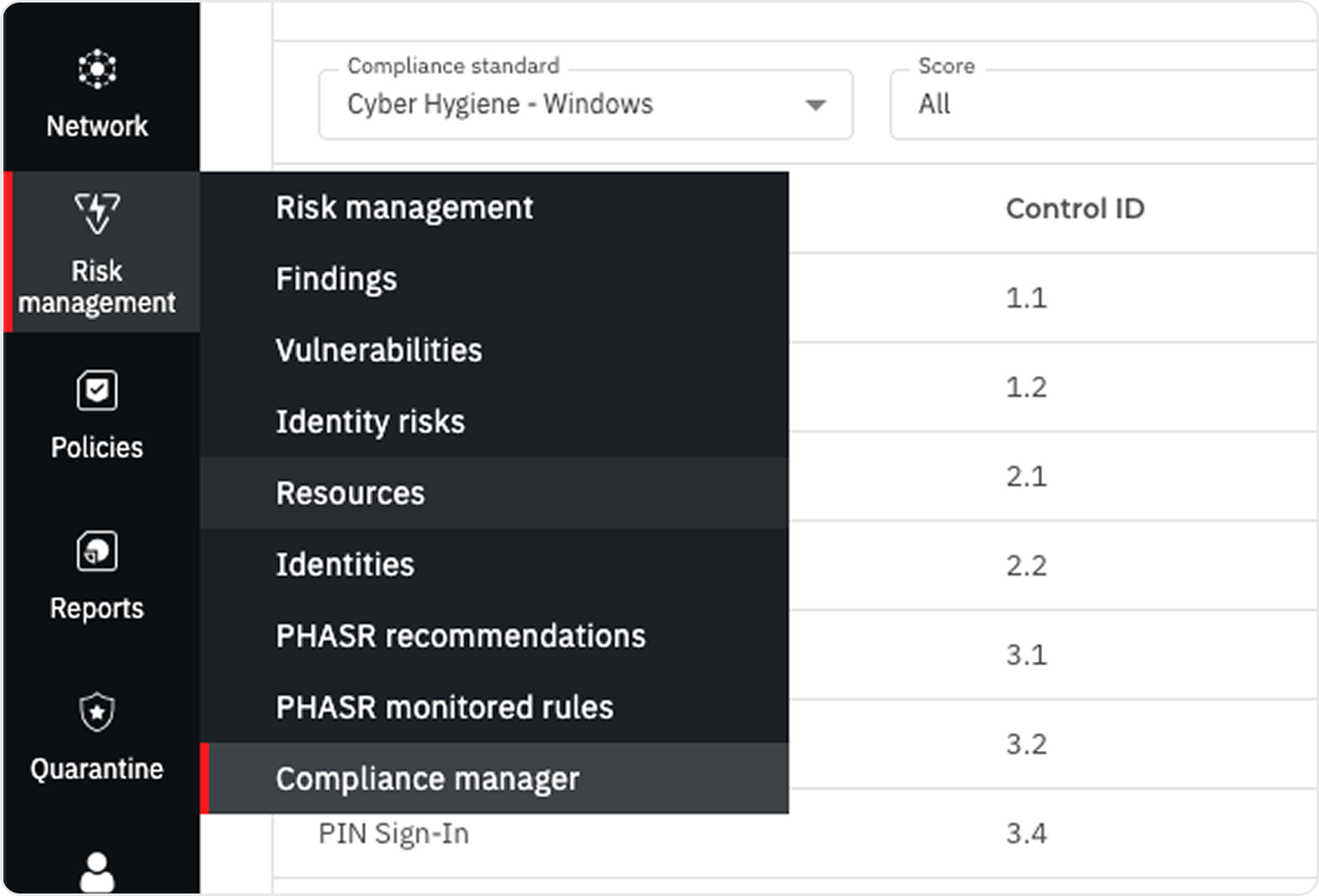Viewport: 1319px width, 896px height.
Task: Click the Risk management submenu heading
Action: point(404,207)
